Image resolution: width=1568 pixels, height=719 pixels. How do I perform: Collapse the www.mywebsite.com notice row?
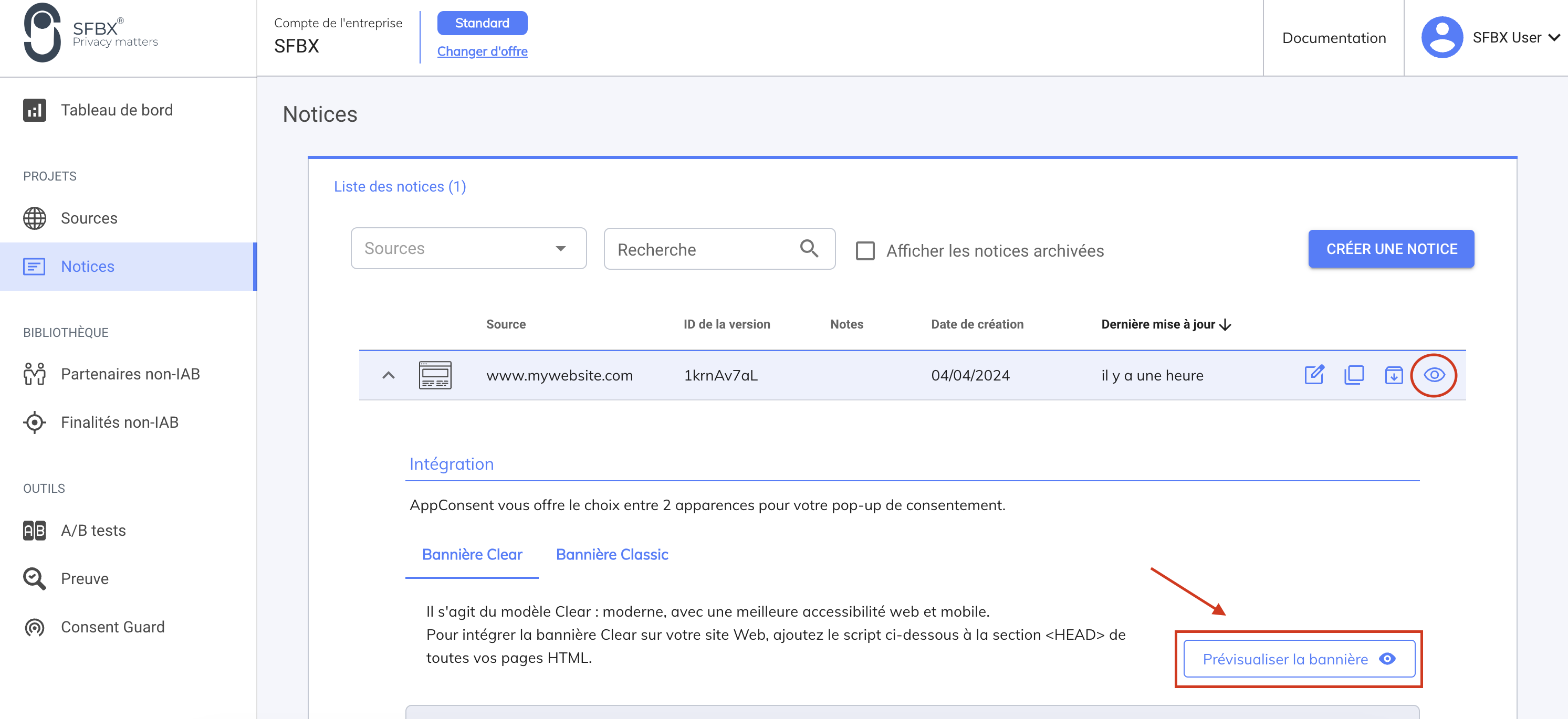389,375
